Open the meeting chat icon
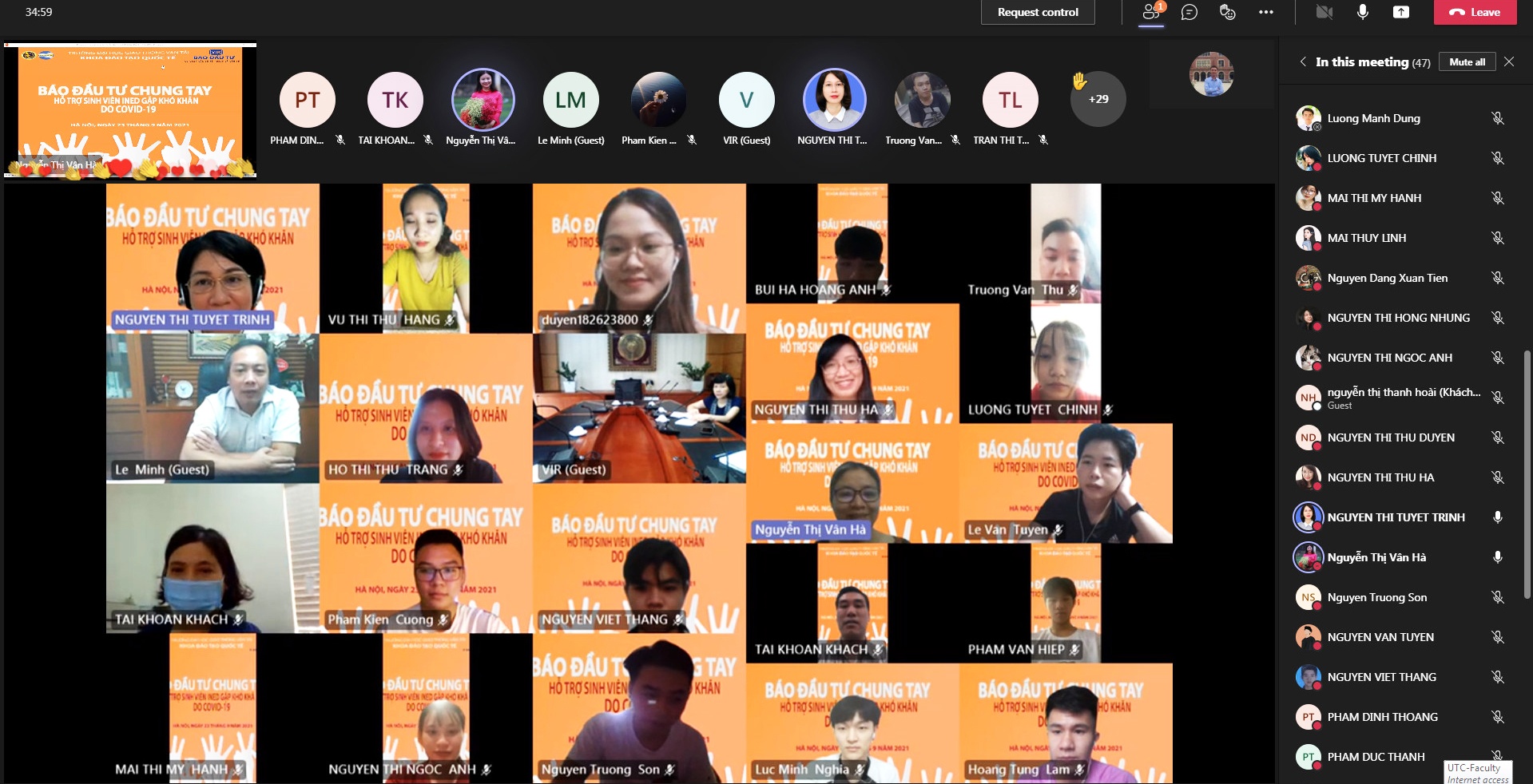 [1189, 12]
